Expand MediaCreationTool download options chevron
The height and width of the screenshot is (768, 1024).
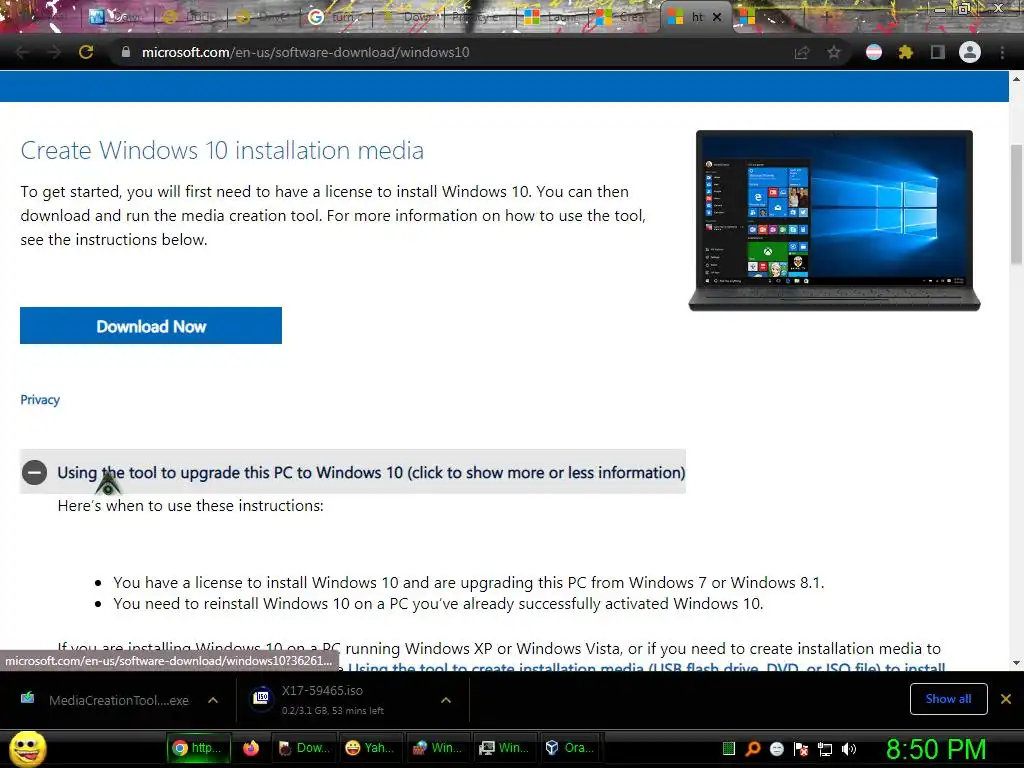213,700
